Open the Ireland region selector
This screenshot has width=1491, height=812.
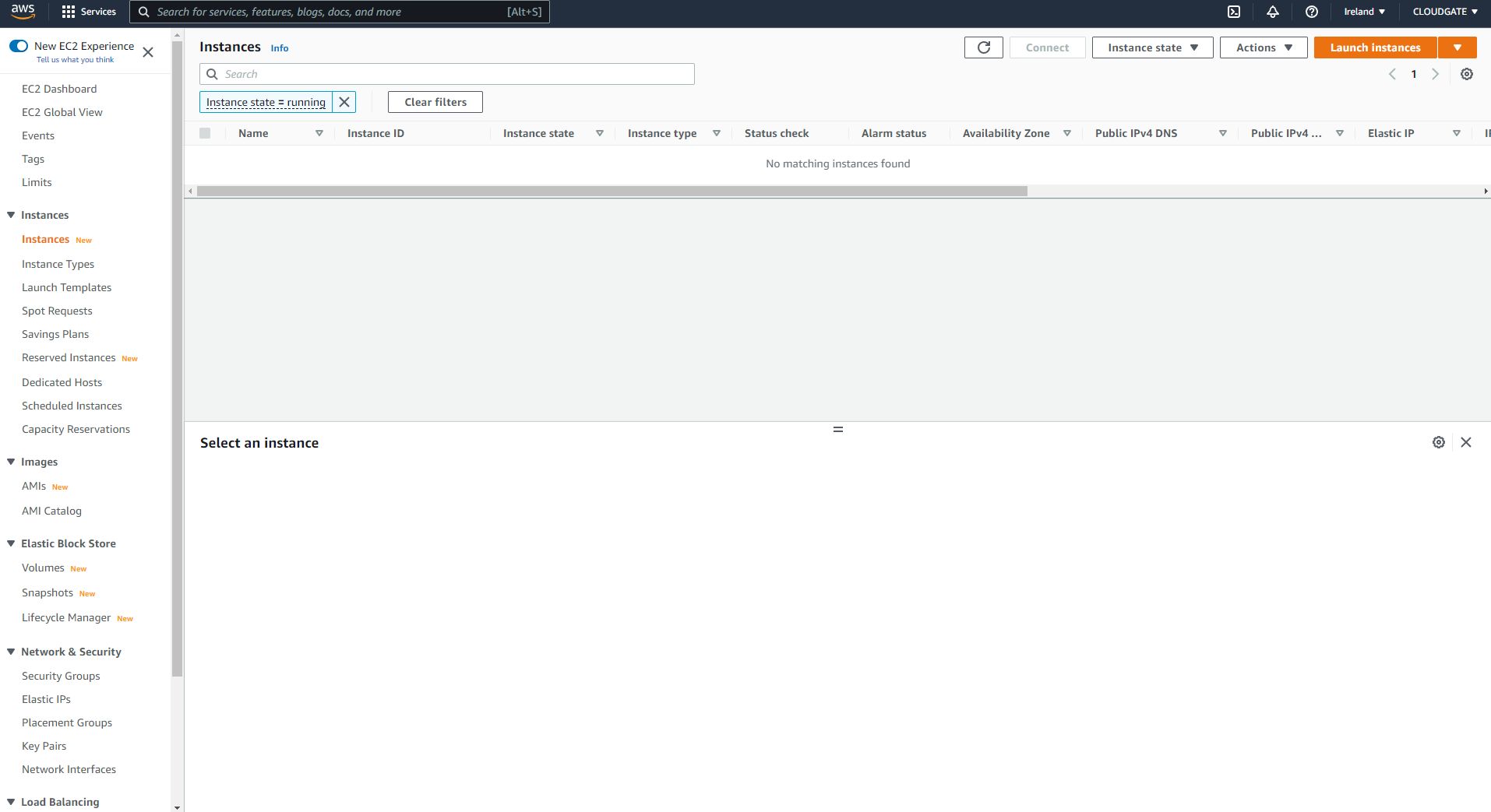tap(1364, 12)
